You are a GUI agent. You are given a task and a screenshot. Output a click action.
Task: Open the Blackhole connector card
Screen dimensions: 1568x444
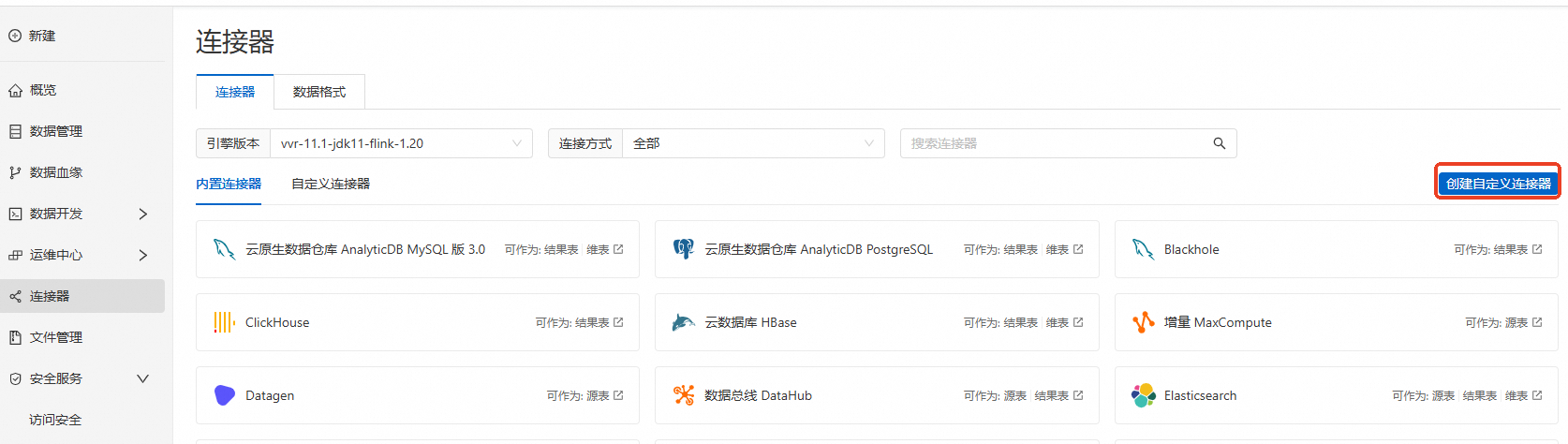(1337, 249)
